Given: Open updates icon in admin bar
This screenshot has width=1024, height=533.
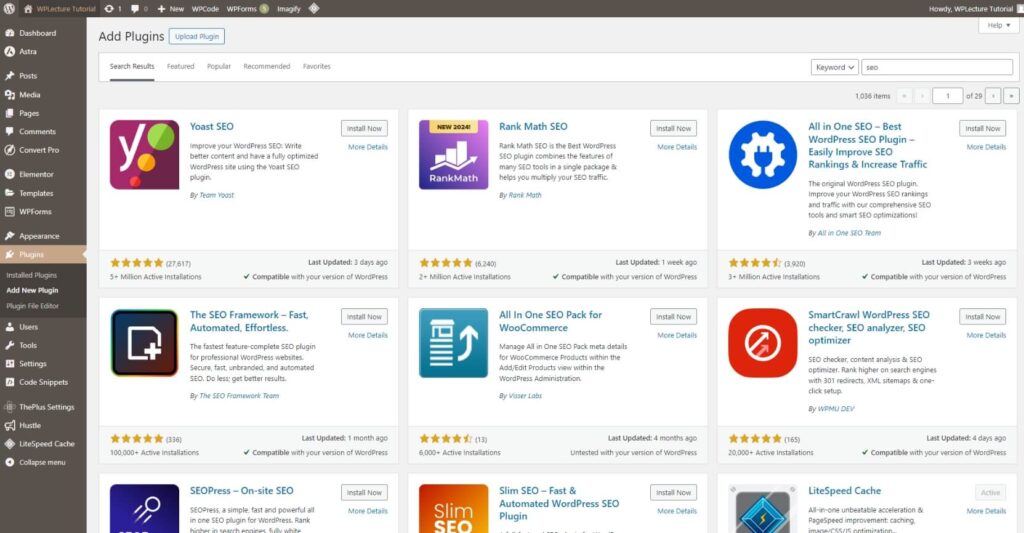Looking at the screenshot, I should coord(109,8).
